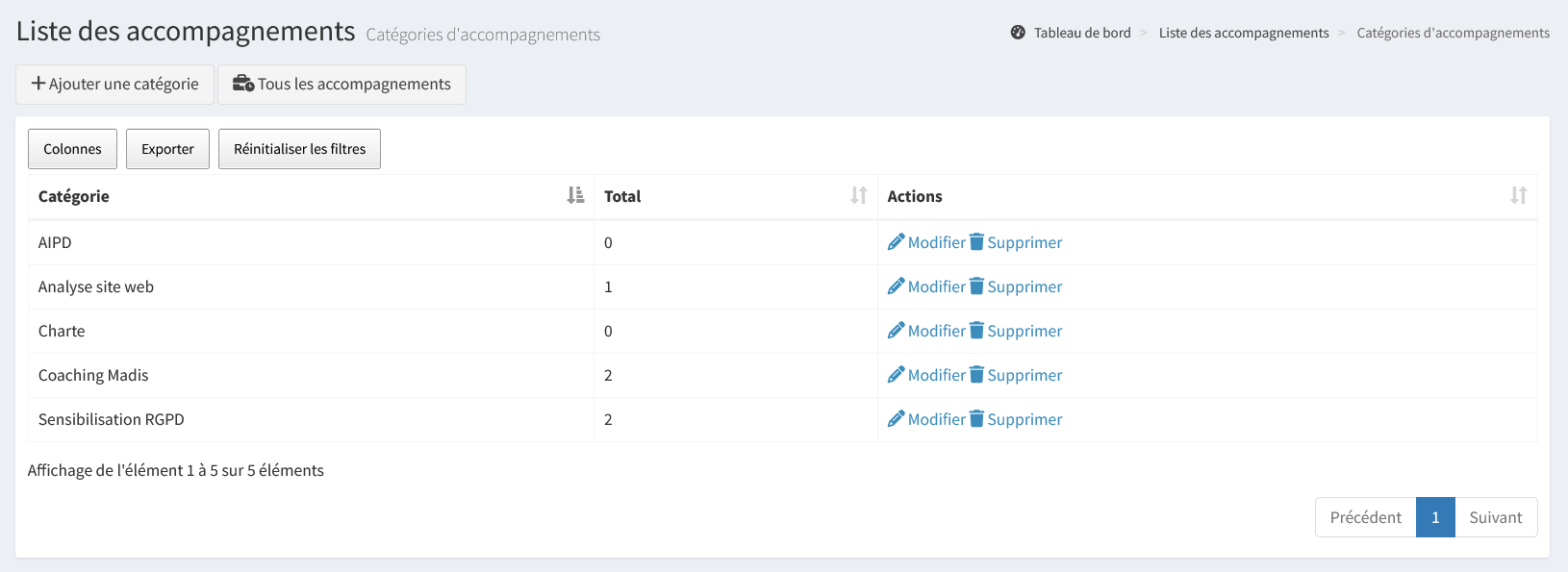Click pencil icon for Analyse site web
Screen dimensions: 1568x572
(x=896, y=286)
